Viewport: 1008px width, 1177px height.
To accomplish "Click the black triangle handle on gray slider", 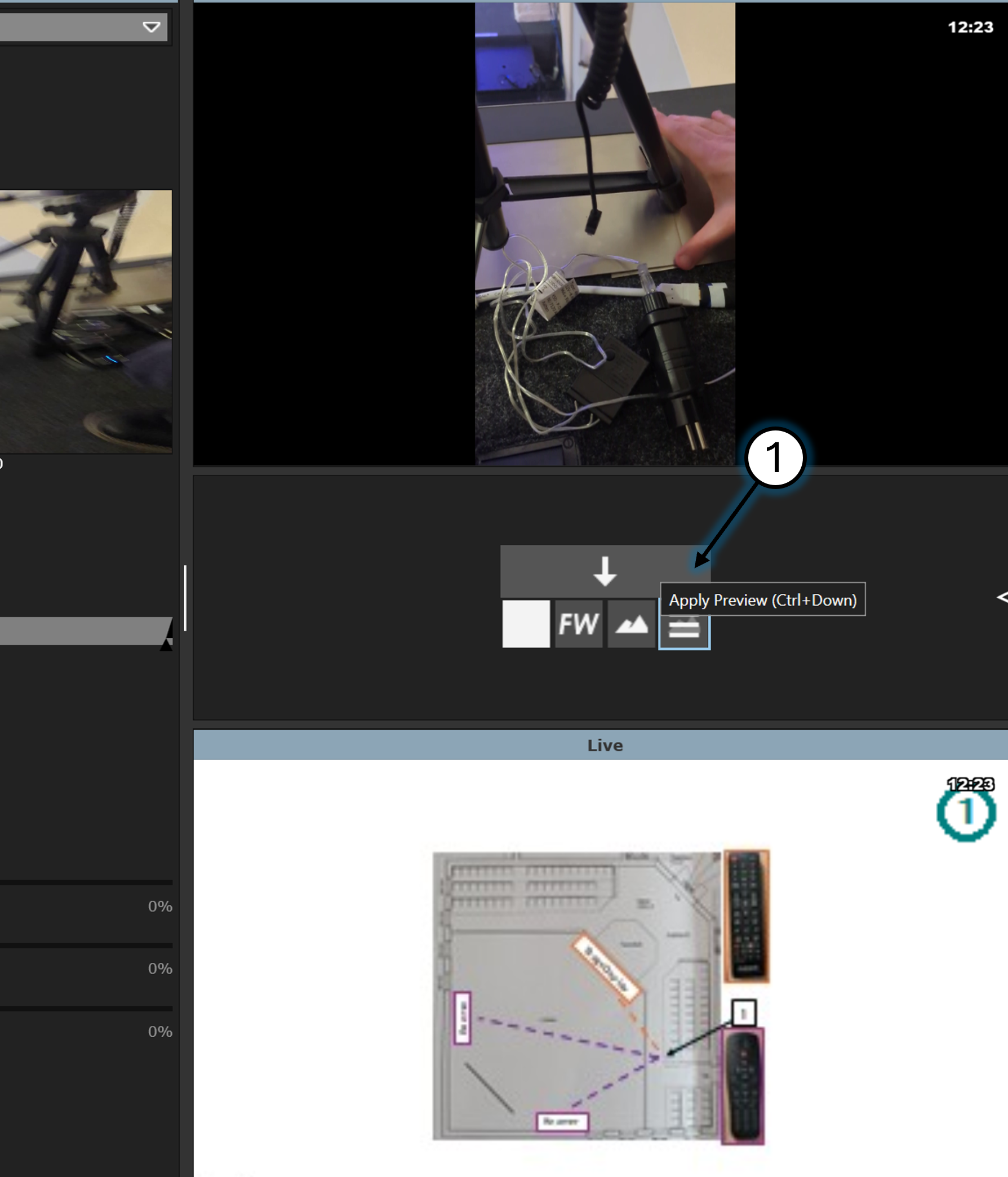I will 166,644.
